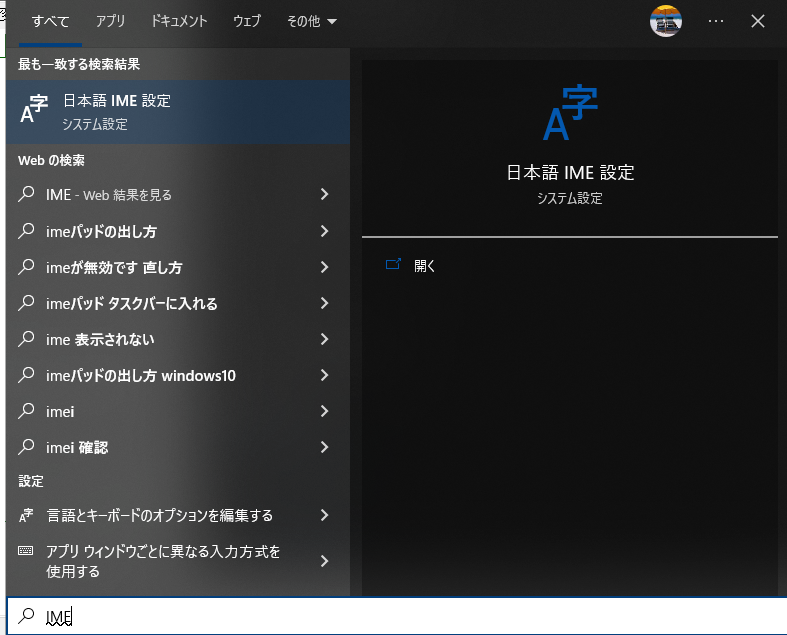This screenshot has height=635, width=787.
Task: Expand arrow for IME - Web 結果を見る
Action: coord(324,194)
